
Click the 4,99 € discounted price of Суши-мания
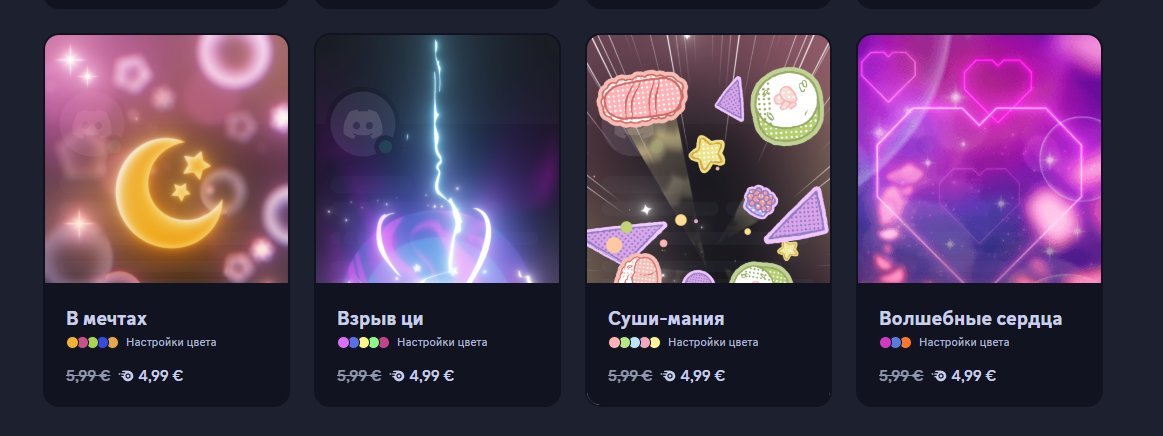point(702,376)
